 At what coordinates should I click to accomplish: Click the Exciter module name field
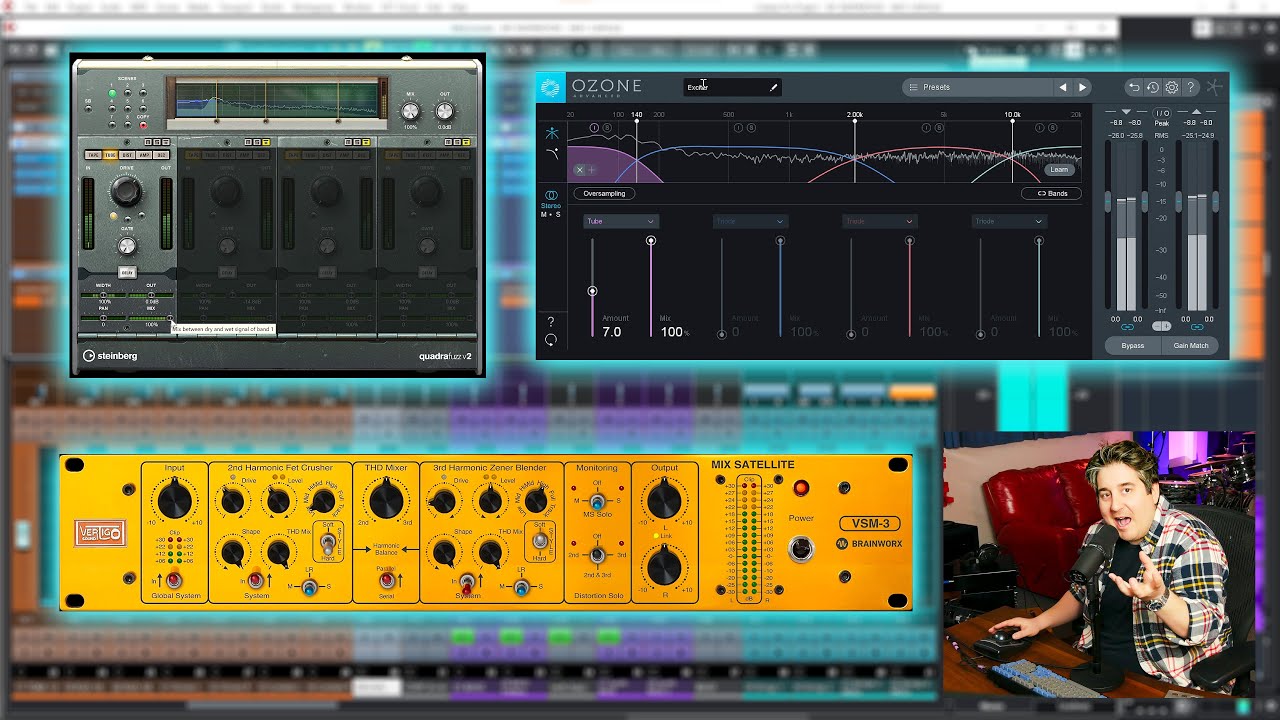[732, 87]
